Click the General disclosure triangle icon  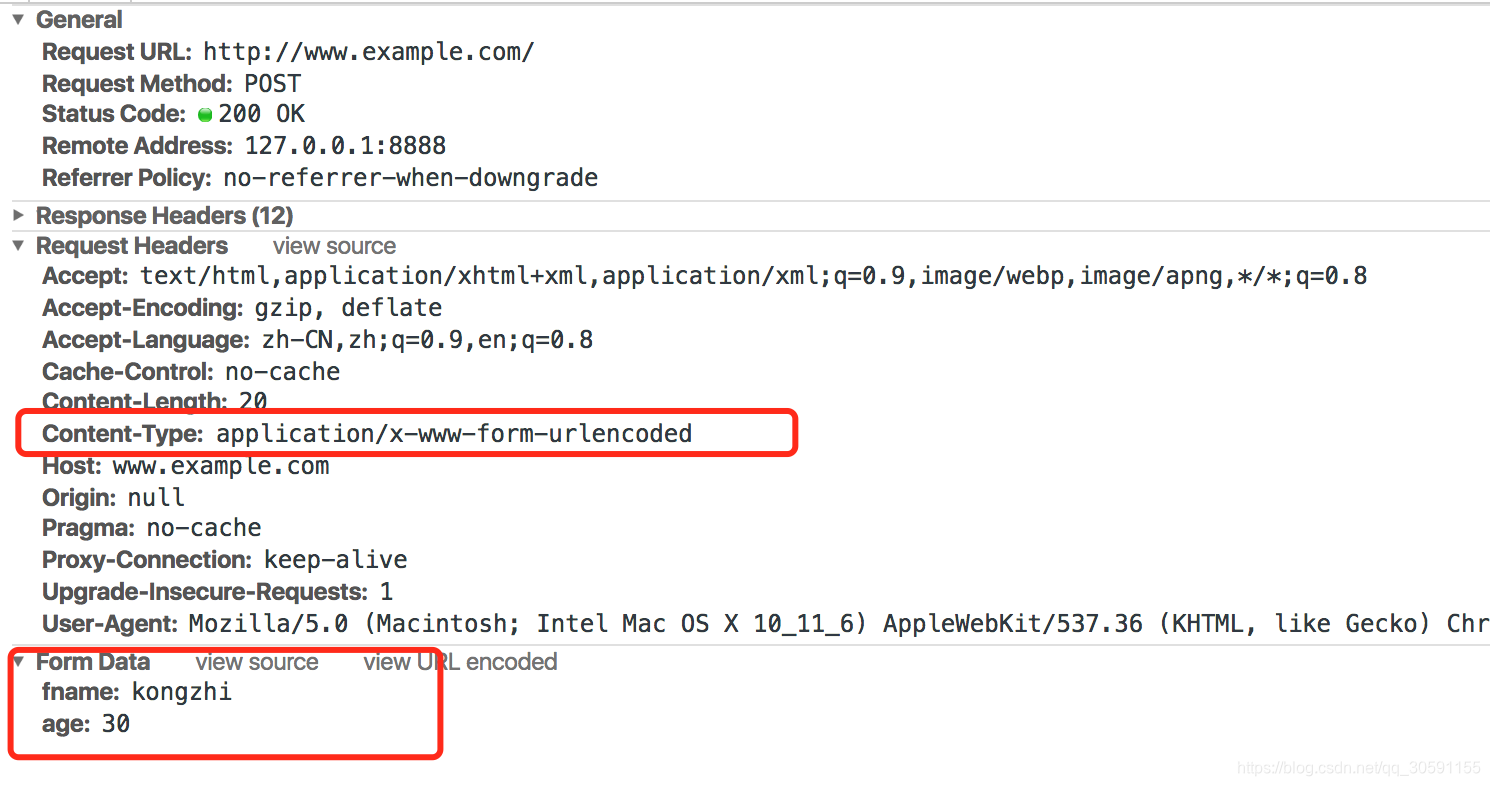(x=18, y=19)
